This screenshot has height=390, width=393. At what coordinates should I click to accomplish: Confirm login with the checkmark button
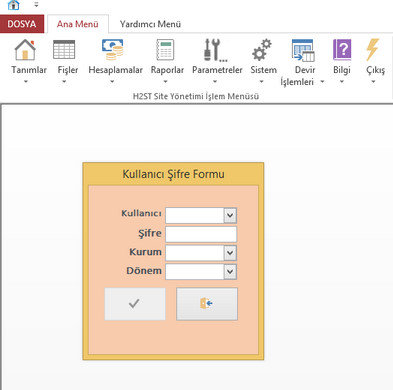click(x=135, y=304)
